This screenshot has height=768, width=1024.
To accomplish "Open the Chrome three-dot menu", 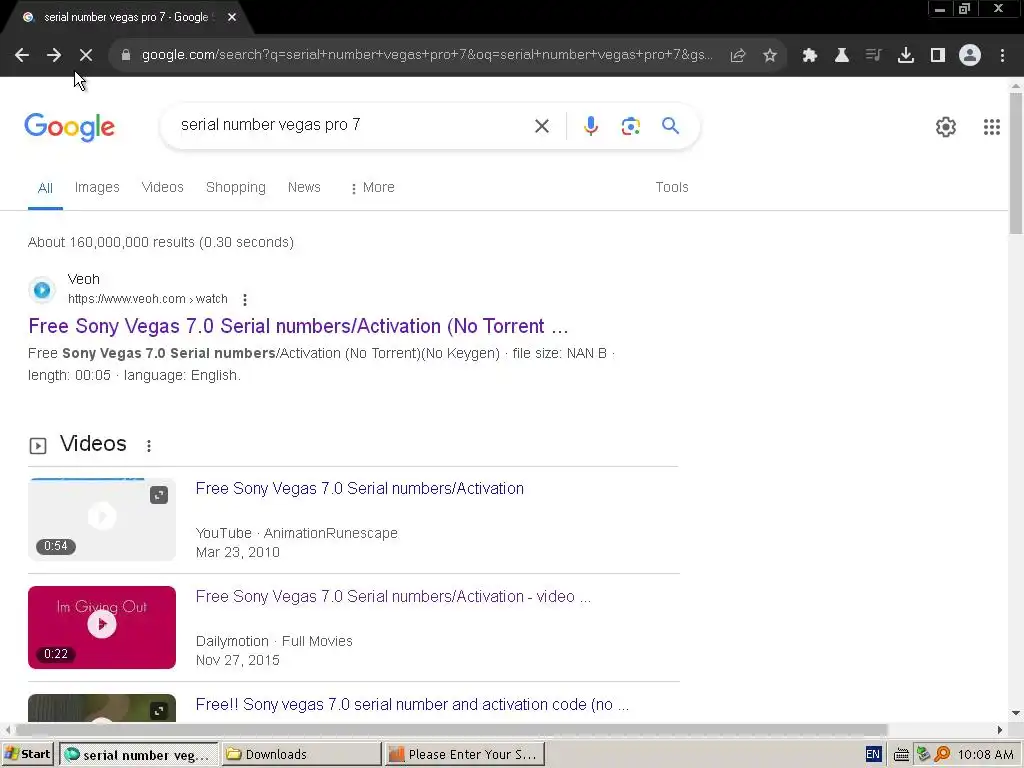I will (x=1002, y=56).
